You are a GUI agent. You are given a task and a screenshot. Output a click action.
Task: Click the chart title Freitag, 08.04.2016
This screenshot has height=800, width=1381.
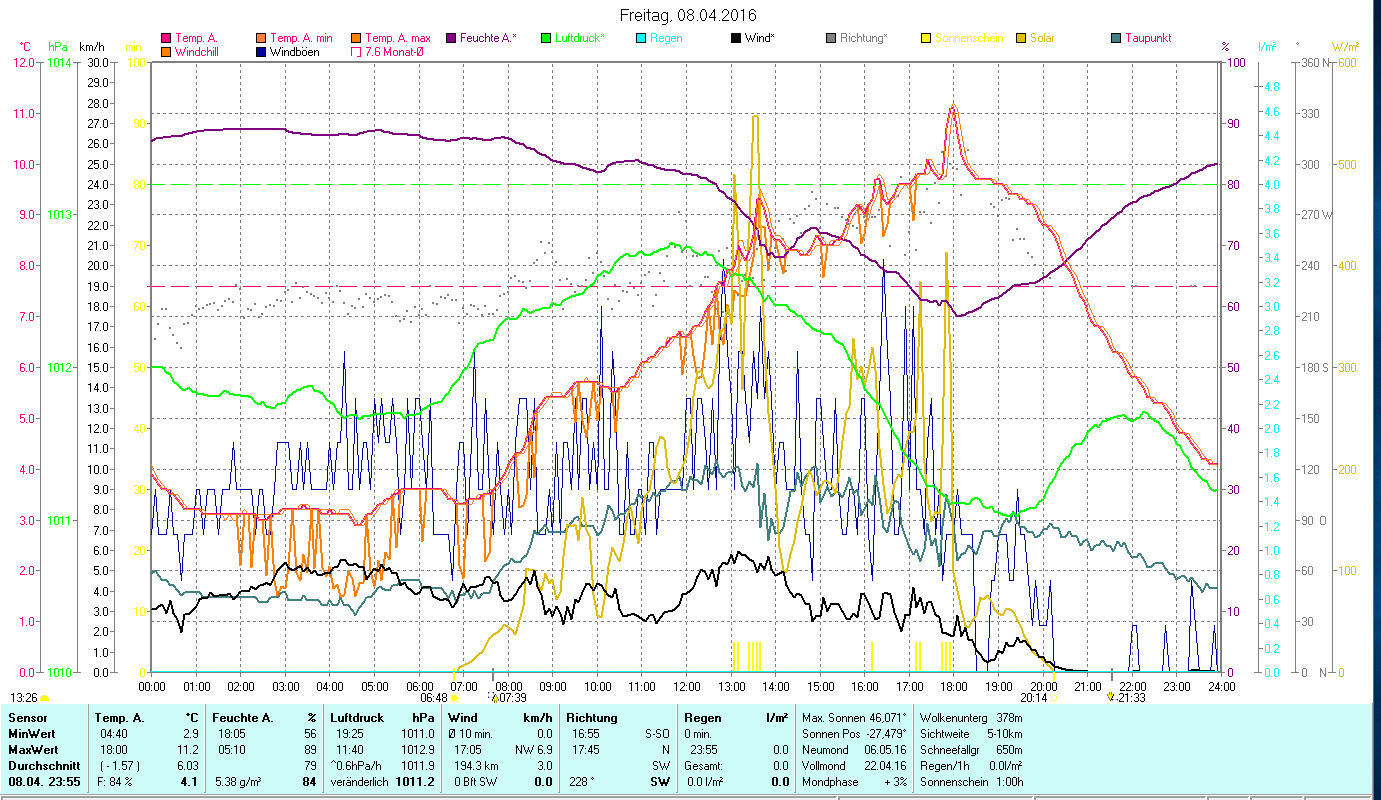[x=688, y=15]
